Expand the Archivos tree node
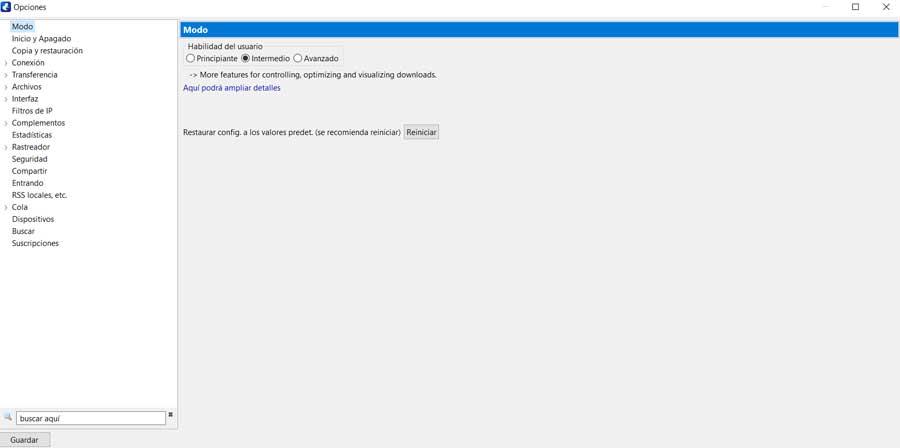Screen dimensions: 900x448 [x=6, y=87]
